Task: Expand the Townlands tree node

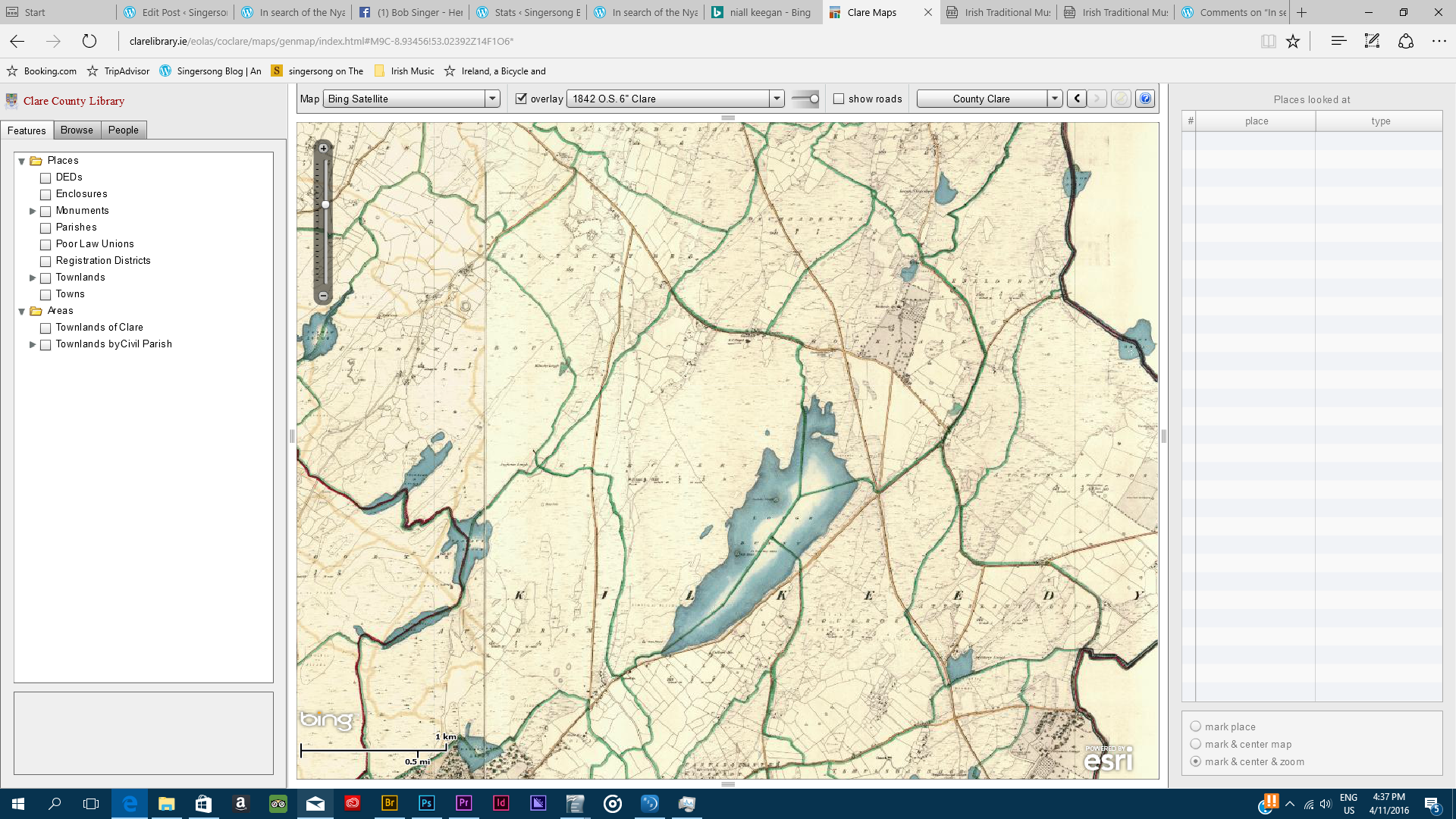Action: [33, 278]
